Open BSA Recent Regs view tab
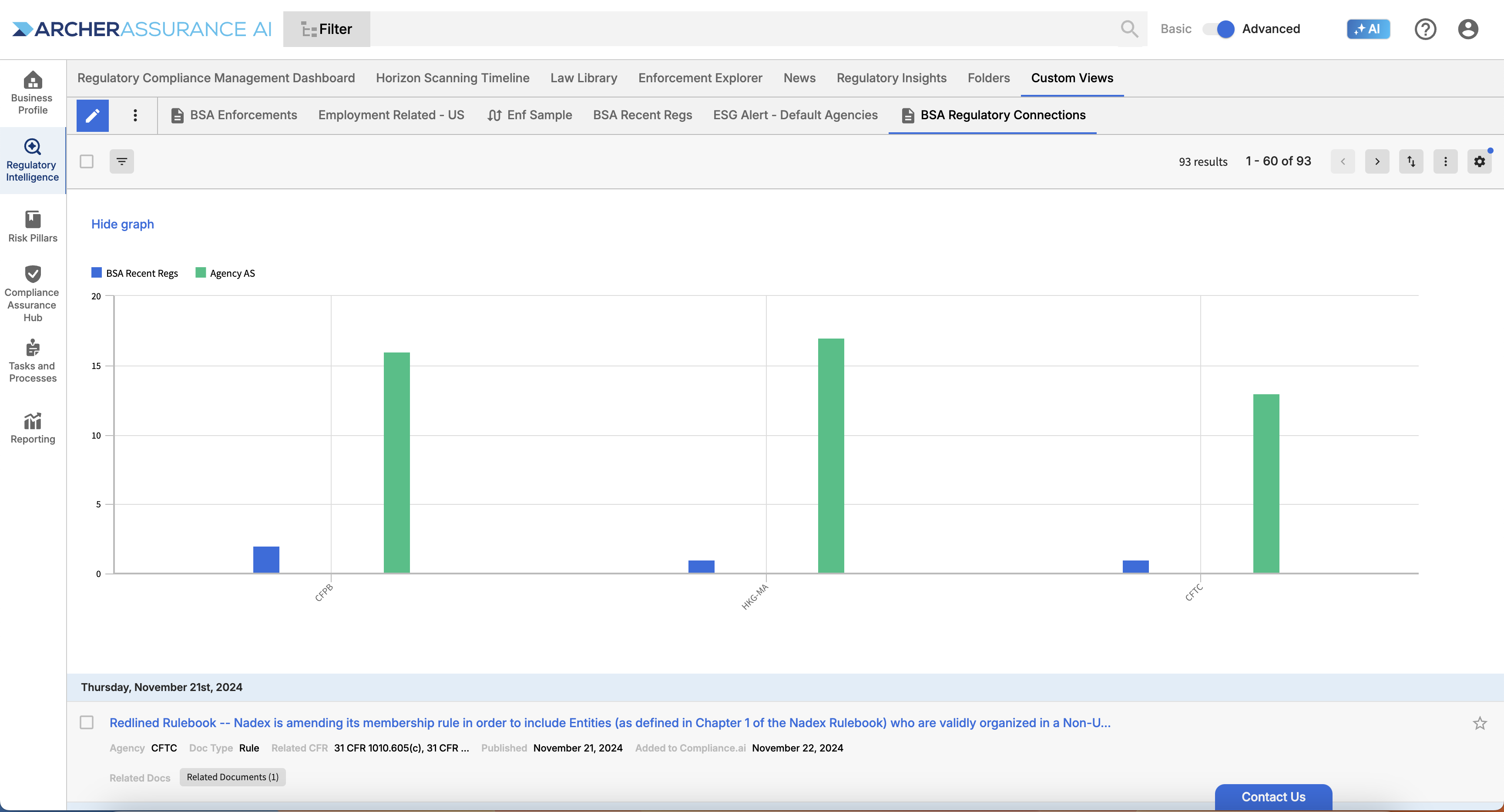The width and height of the screenshot is (1504, 812). coord(642,115)
